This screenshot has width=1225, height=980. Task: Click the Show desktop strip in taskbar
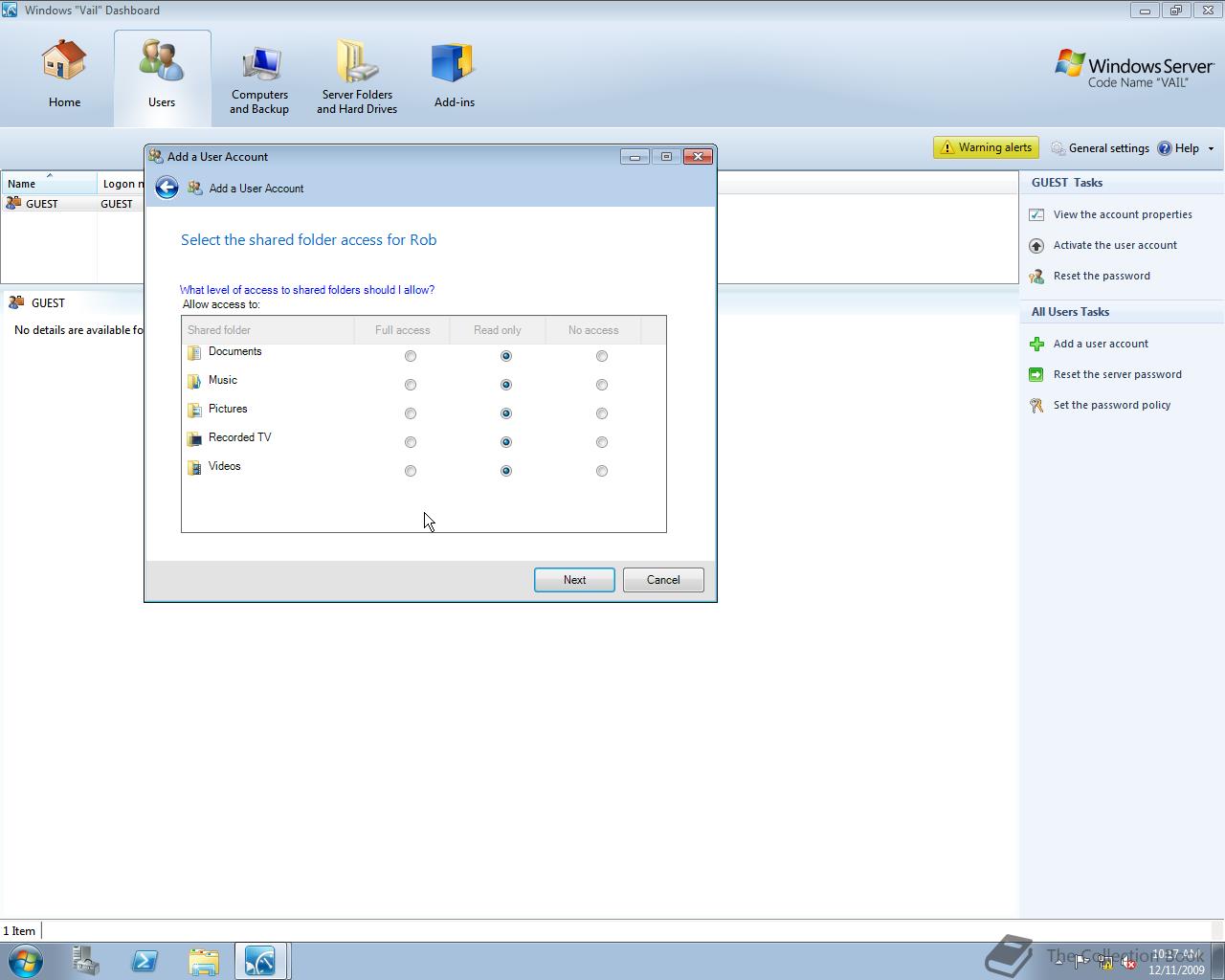coord(1217,961)
